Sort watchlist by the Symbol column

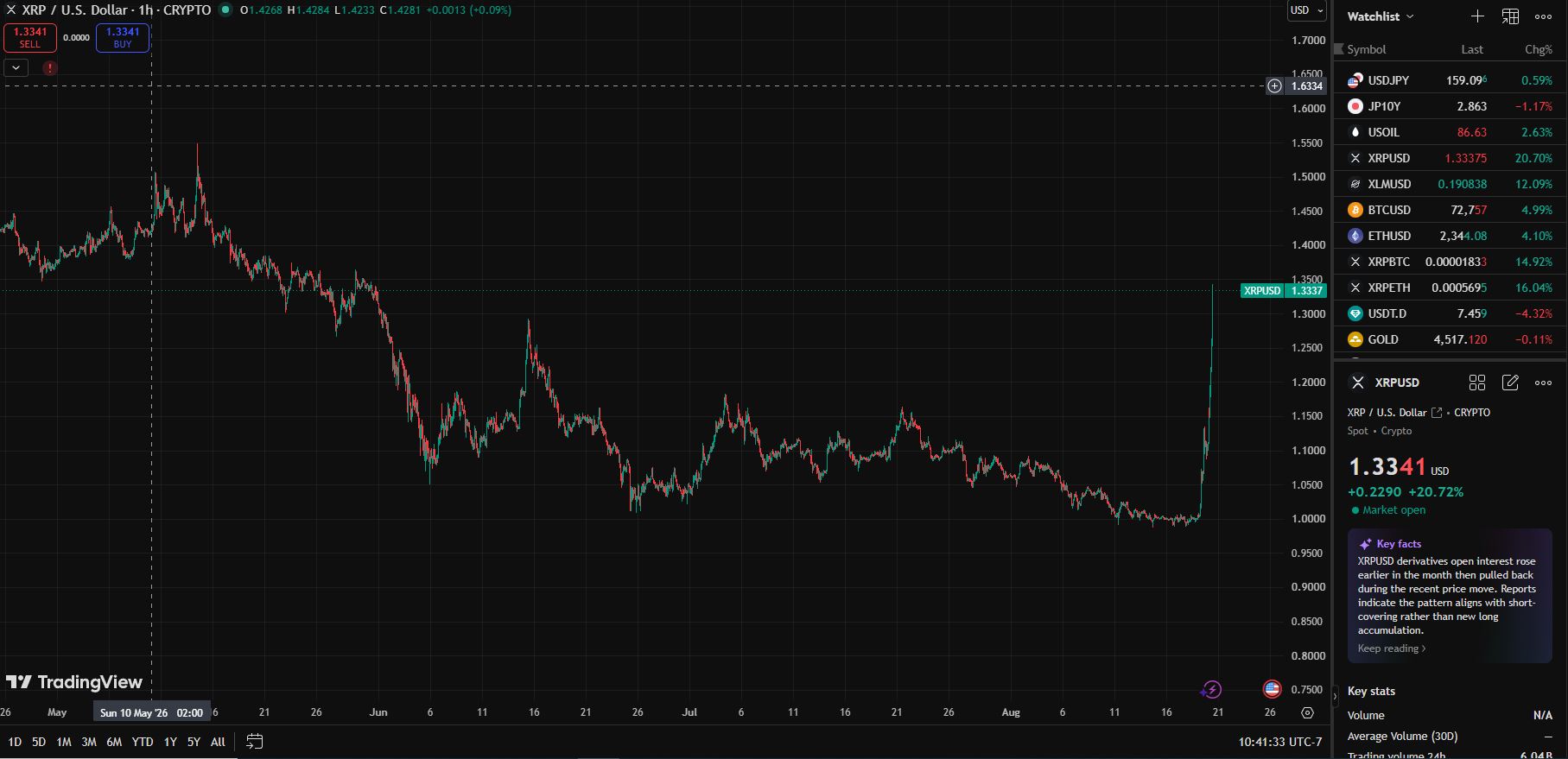[x=1367, y=49]
